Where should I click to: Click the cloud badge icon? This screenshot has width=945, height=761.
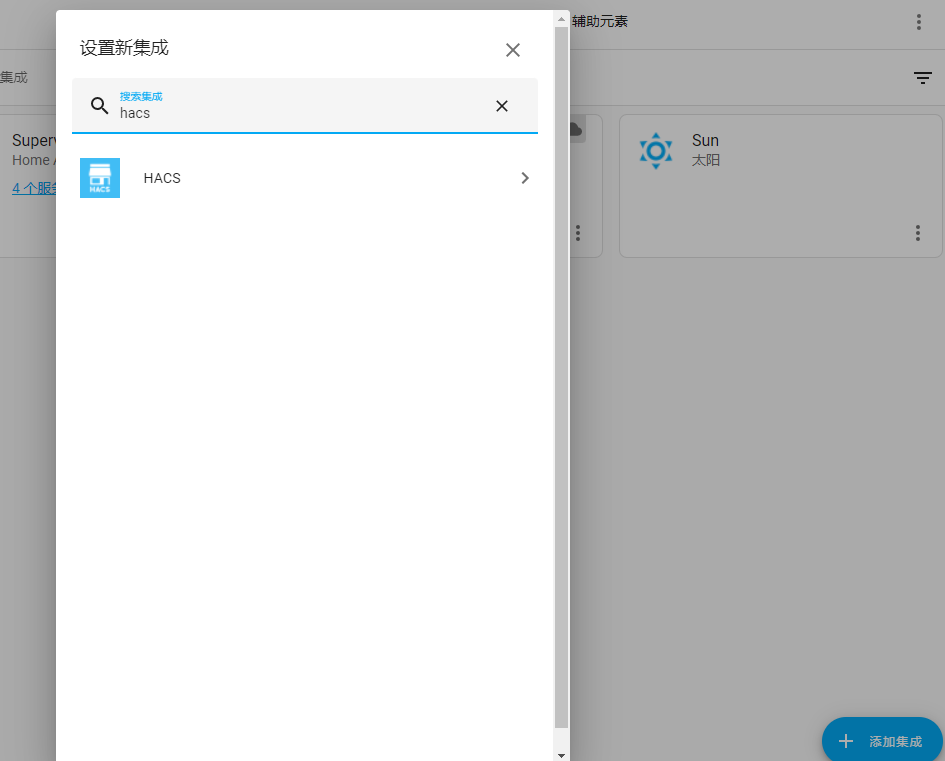[x=576, y=129]
